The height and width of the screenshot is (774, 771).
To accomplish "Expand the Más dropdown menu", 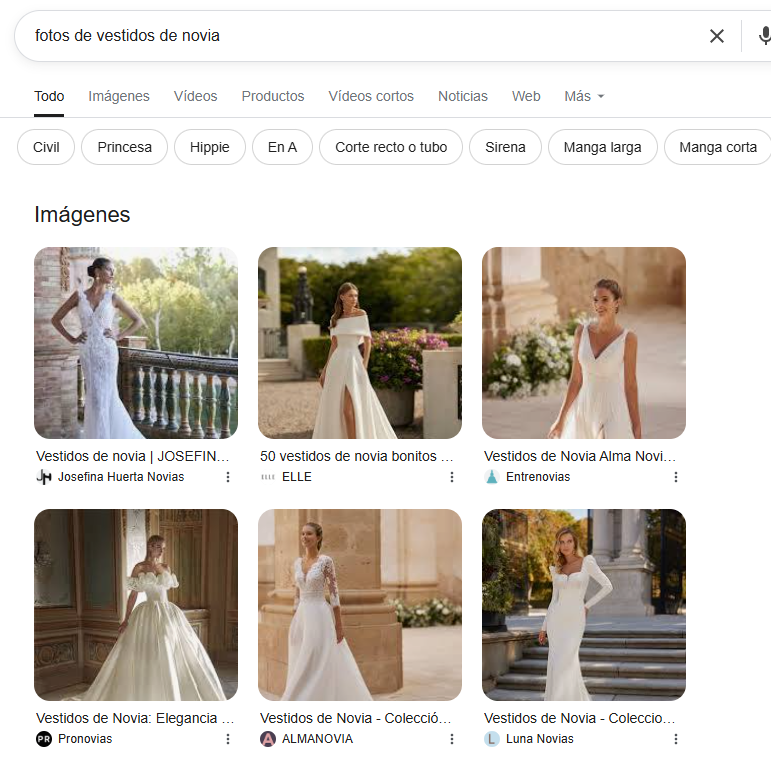I will tap(584, 96).
